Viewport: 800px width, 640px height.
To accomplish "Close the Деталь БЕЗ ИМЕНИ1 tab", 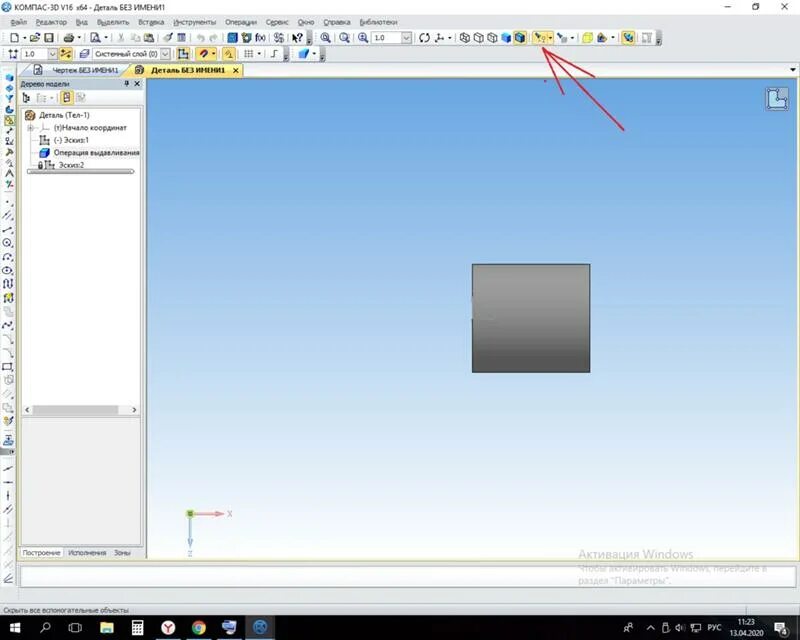I will (235, 70).
